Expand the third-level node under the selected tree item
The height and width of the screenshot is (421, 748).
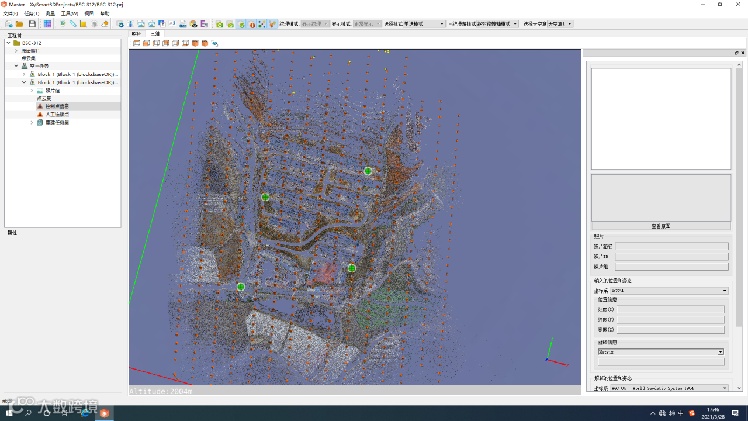click(x=32, y=123)
